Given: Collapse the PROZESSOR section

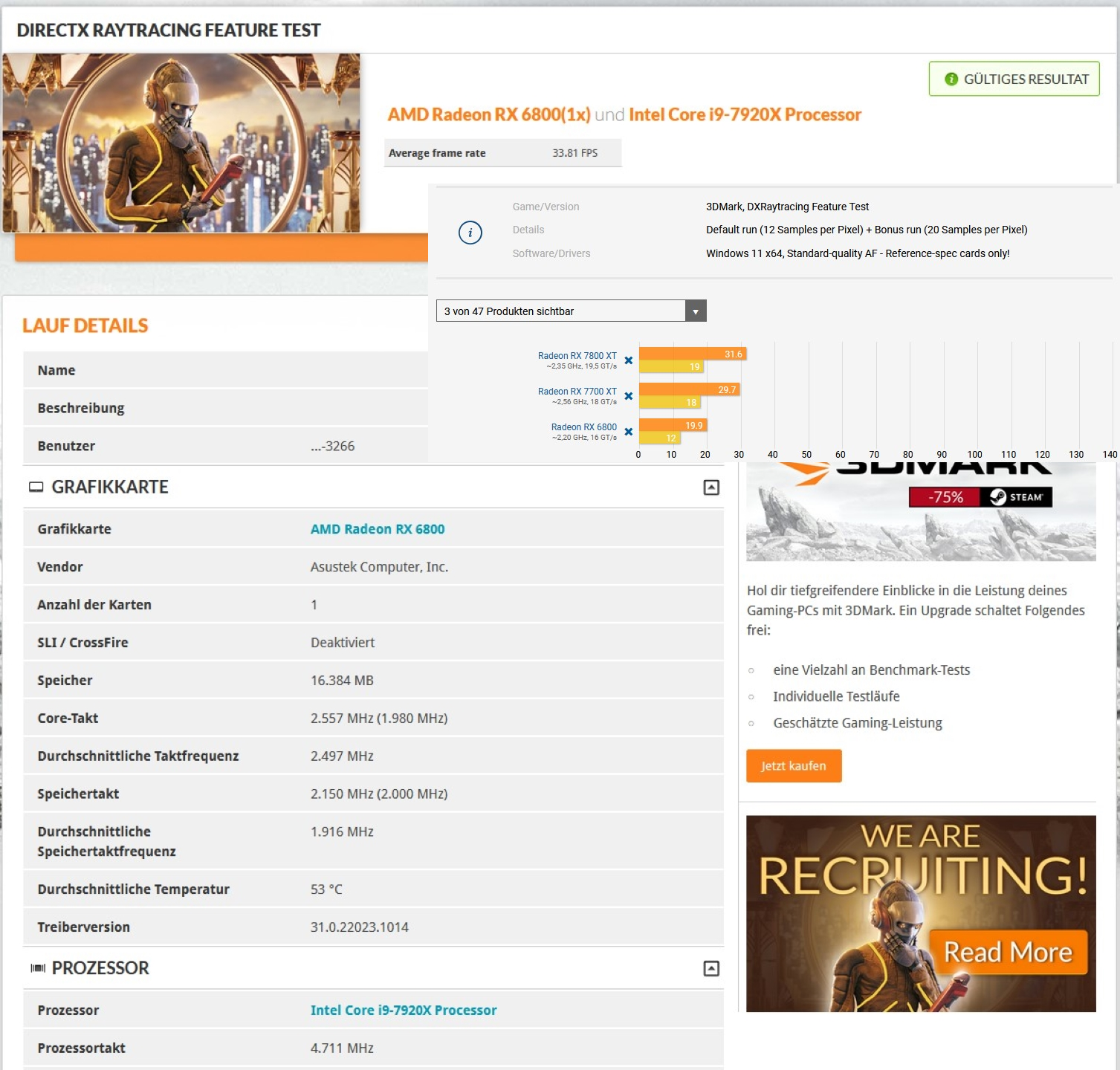Looking at the screenshot, I should click(711, 968).
